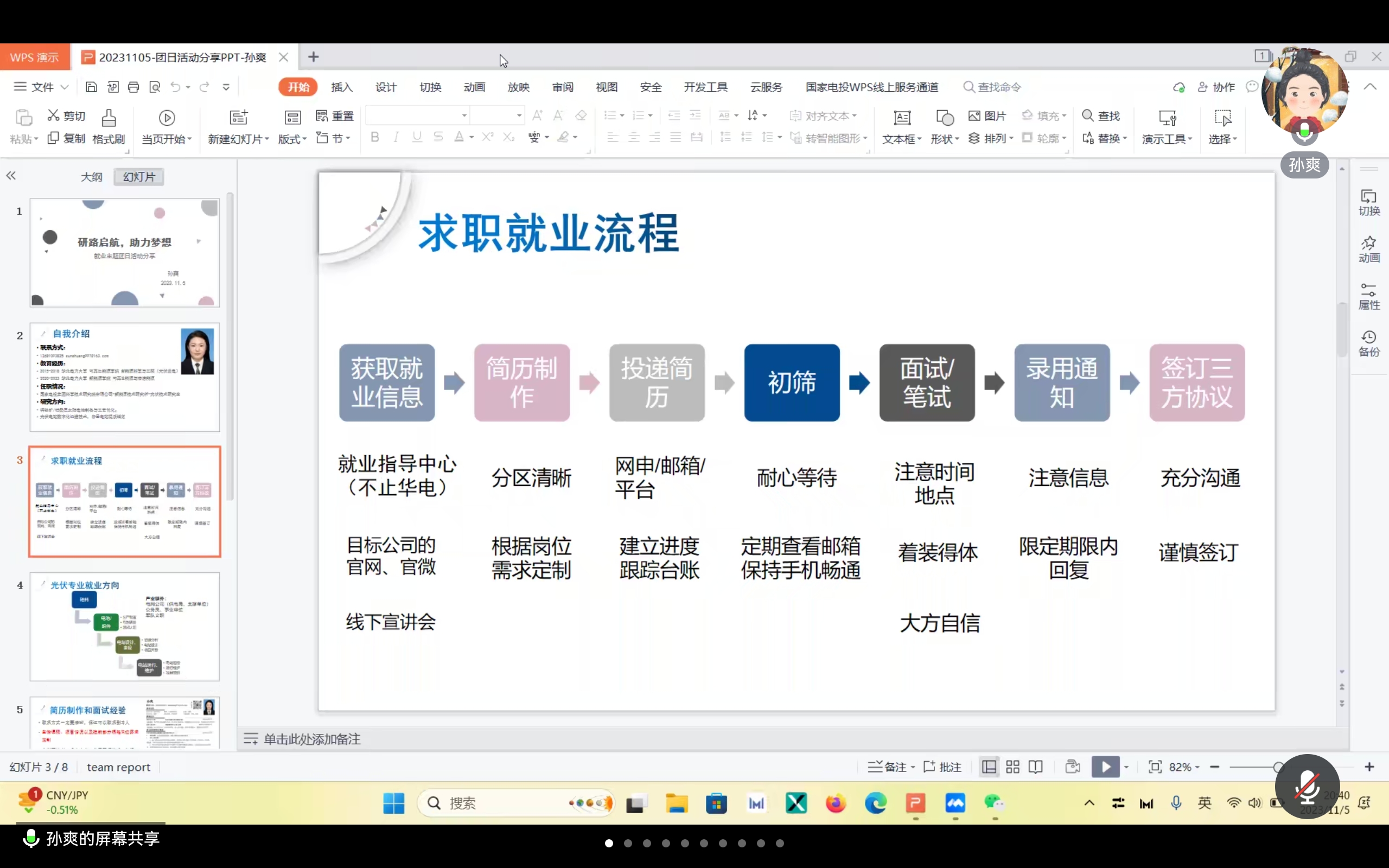This screenshot has height=868, width=1389.
Task: Open the 82% zoom level dropdown
Action: (1184, 767)
